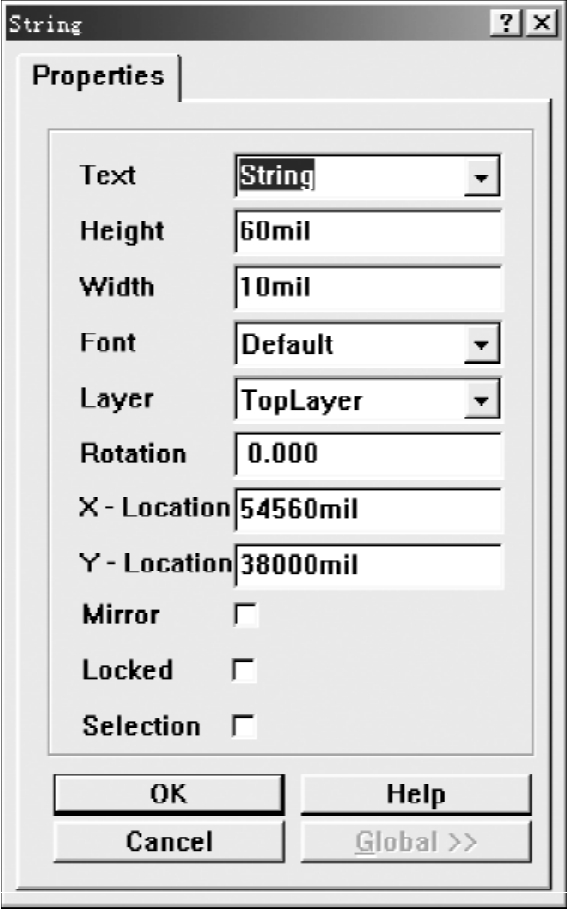Image resolution: width=567 pixels, height=909 pixels.
Task: Open the Help button
Action: tap(416, 794)
